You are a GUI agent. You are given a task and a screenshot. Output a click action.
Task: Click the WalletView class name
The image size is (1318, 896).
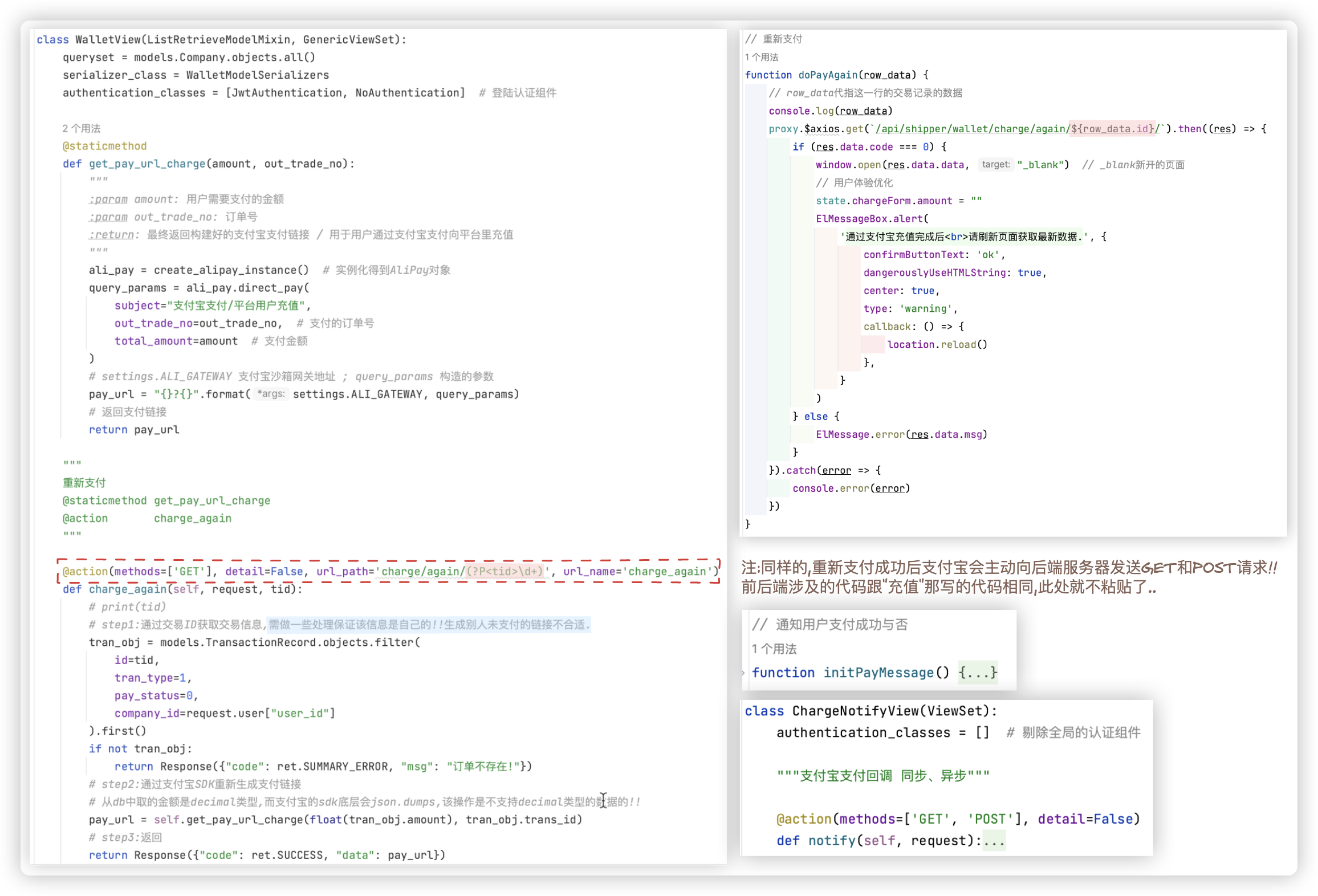coord(108,39)
